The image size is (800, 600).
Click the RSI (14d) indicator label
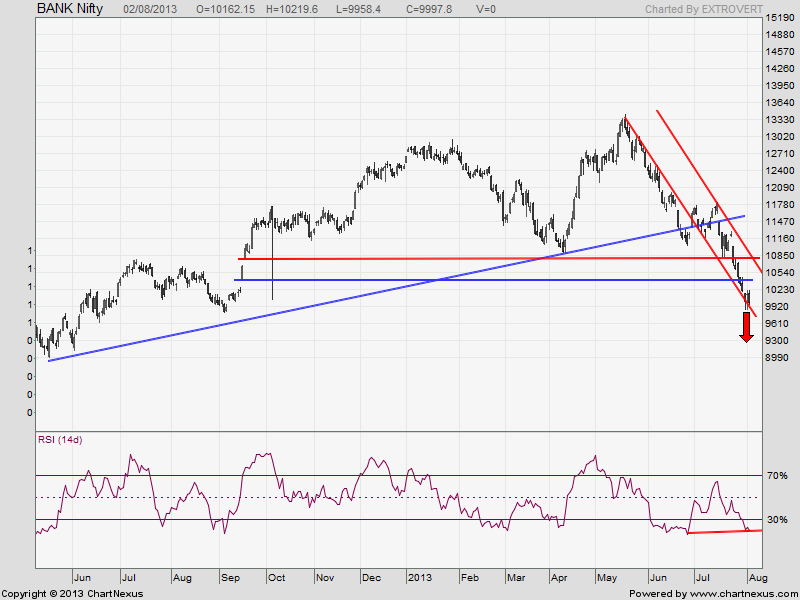coord(61,441)
